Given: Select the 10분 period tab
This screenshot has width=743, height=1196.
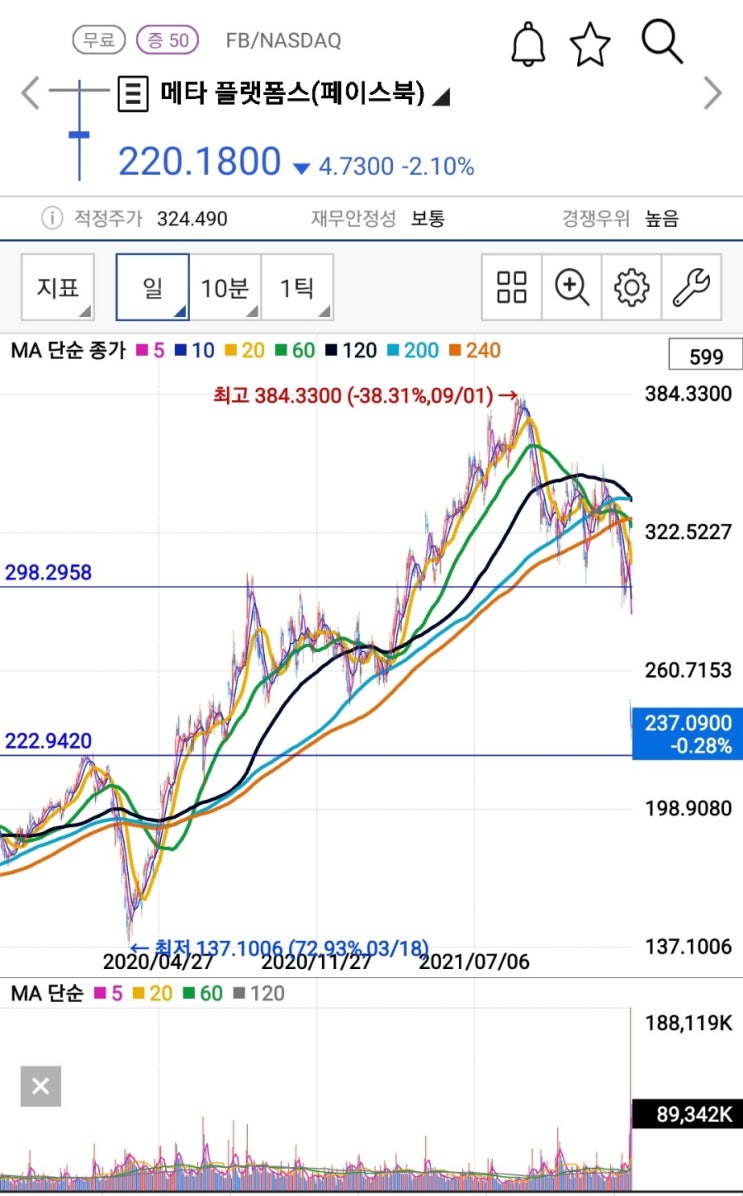Looking at the screenshot, I should (x=225, y=287).
